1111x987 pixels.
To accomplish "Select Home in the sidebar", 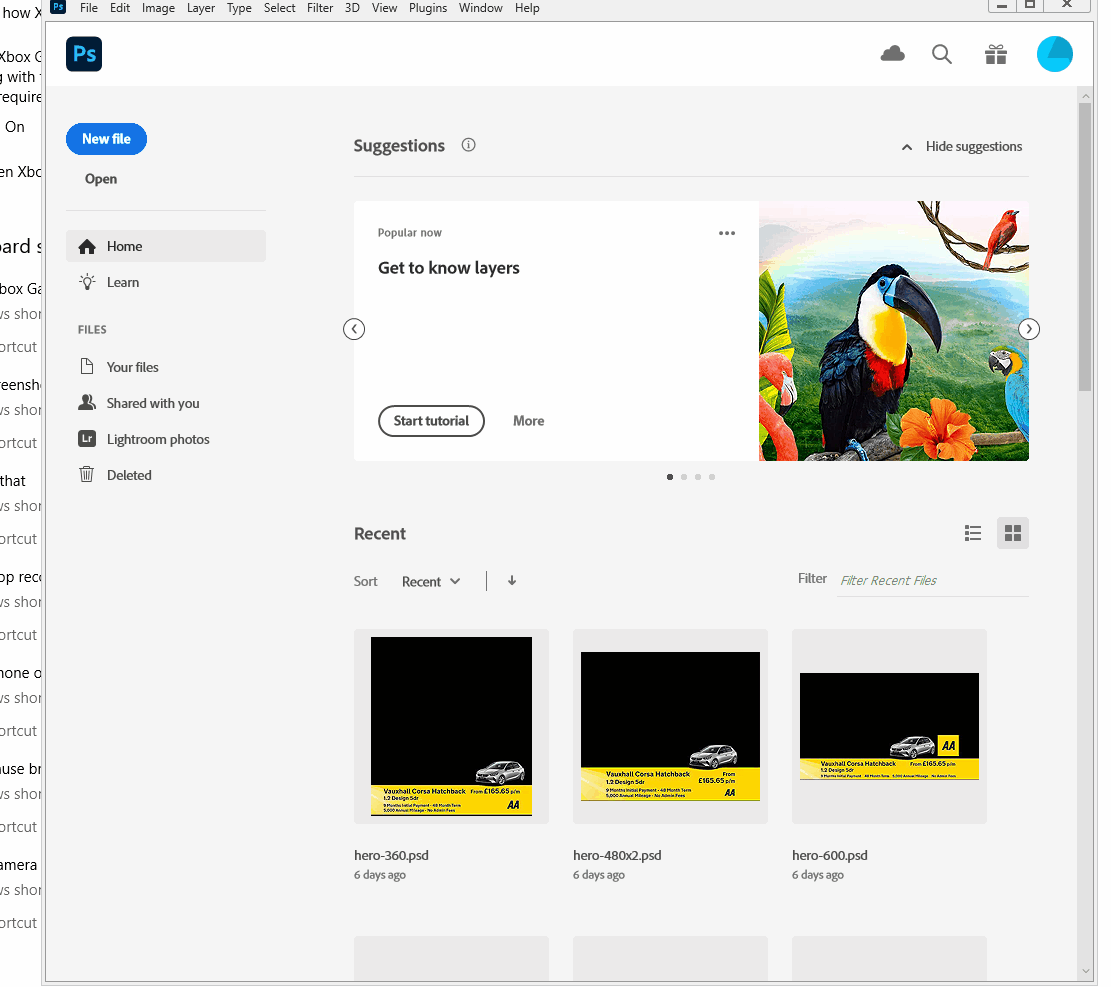I will pyautogui.click(x=166, y=247).
